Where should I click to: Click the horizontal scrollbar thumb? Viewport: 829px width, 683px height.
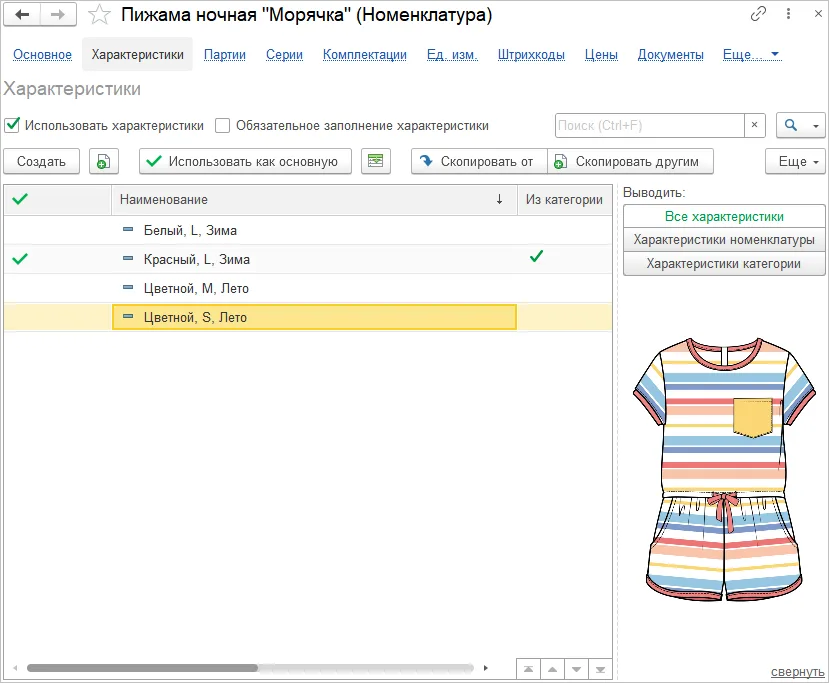[x=142, y=668]
